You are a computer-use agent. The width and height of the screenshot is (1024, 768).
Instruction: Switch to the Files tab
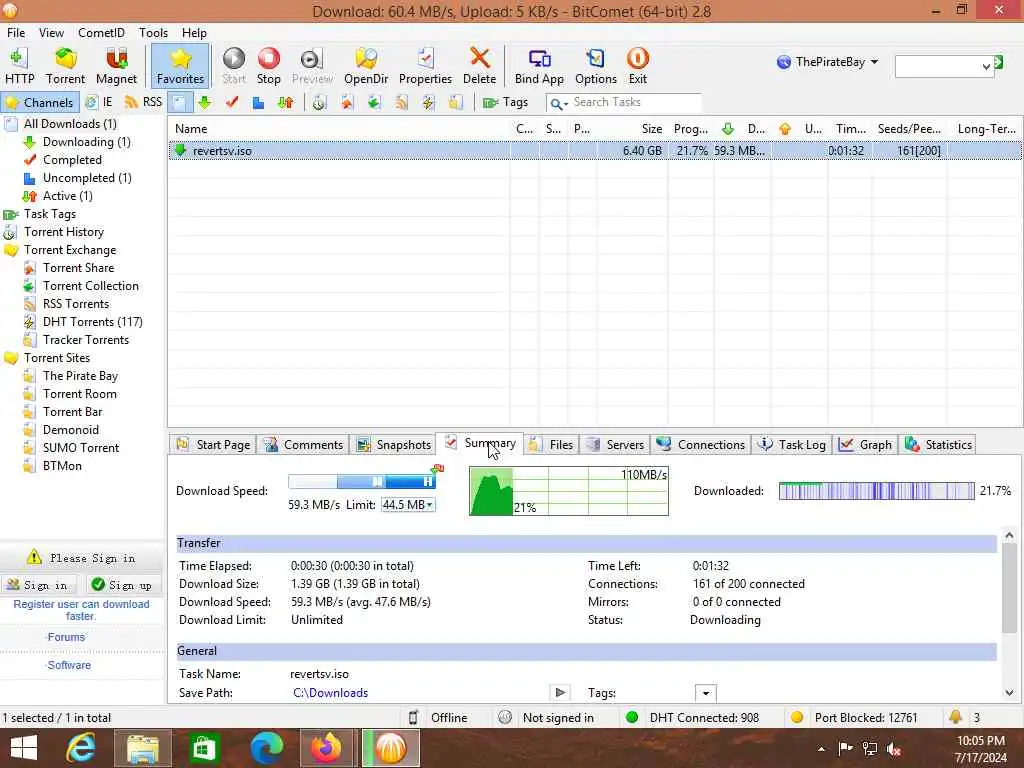pos(551,445)
